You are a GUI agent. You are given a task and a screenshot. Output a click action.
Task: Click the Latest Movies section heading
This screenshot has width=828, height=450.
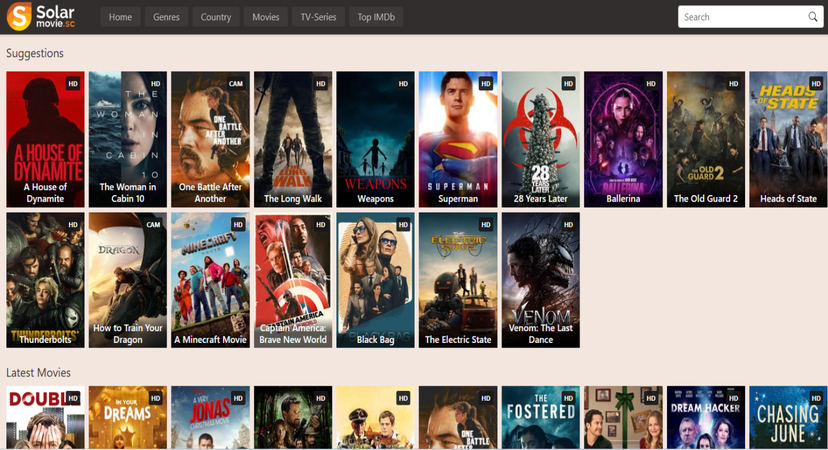coord(39,372)
